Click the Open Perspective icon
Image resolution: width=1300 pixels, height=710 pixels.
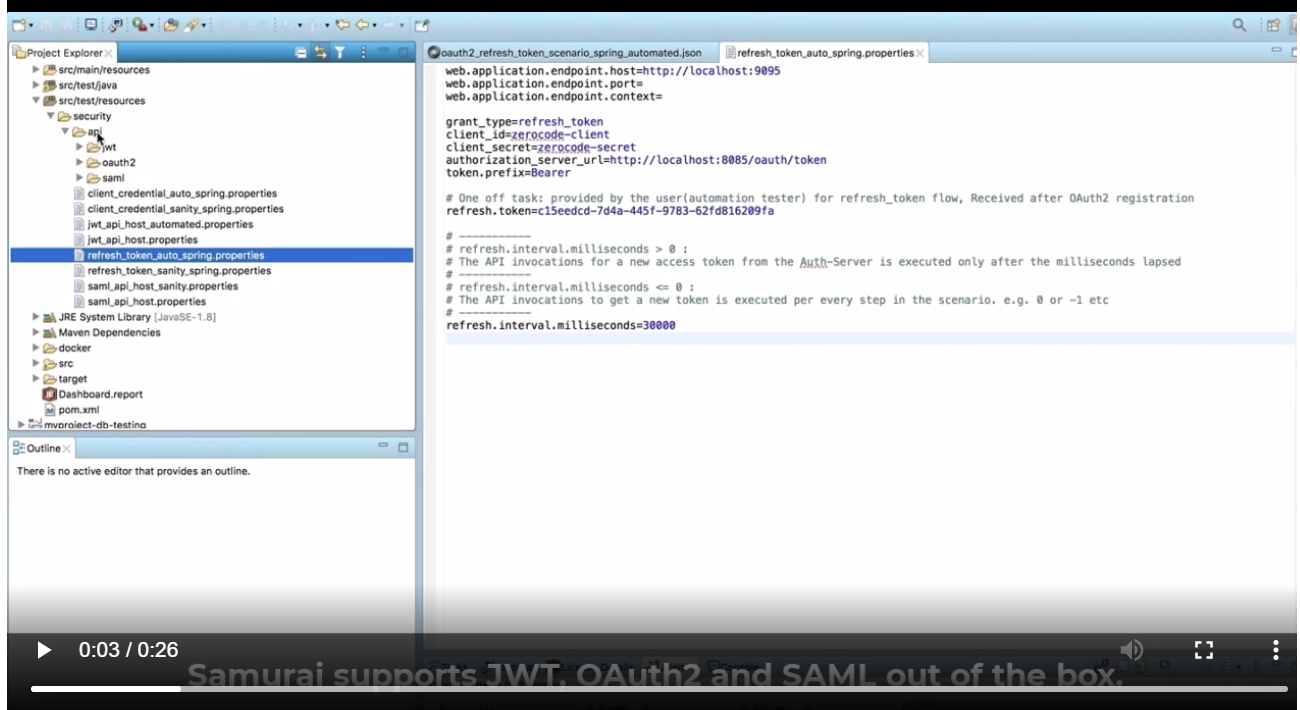[x=1273, y=26]
